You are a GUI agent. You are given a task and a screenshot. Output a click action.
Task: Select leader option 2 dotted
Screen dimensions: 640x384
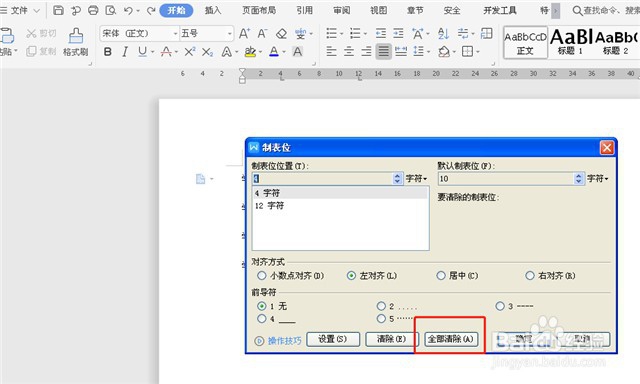point(381,306)
